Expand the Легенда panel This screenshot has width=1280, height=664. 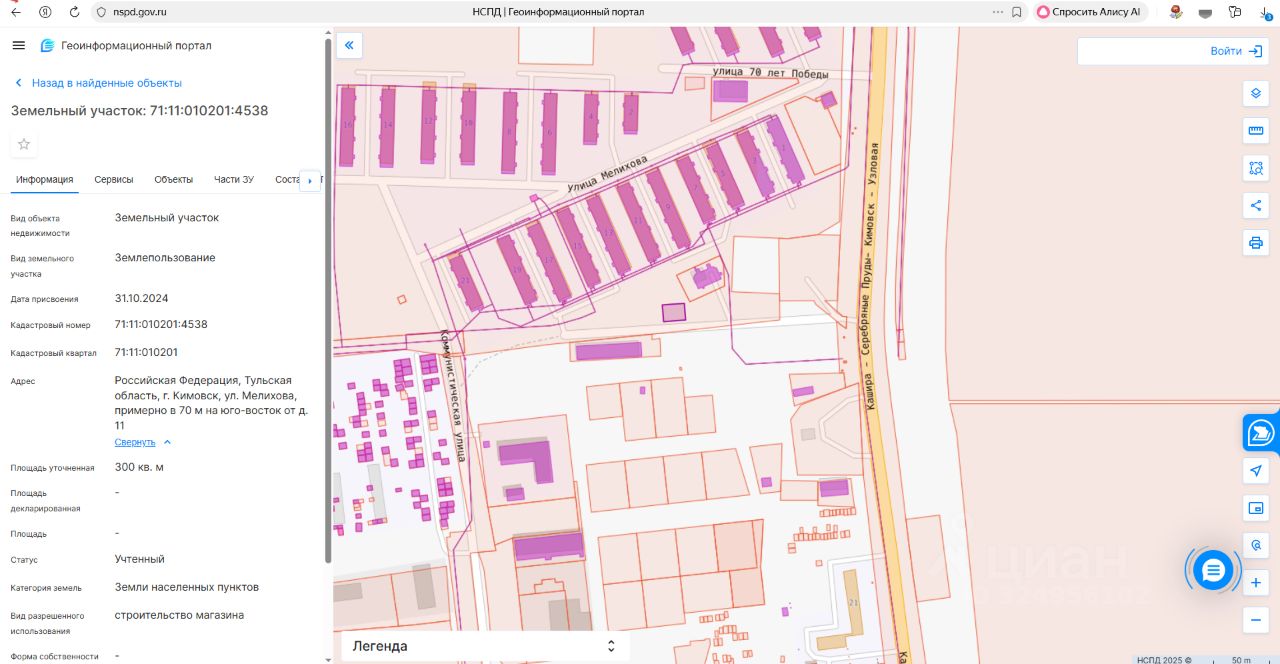[485, 646]
